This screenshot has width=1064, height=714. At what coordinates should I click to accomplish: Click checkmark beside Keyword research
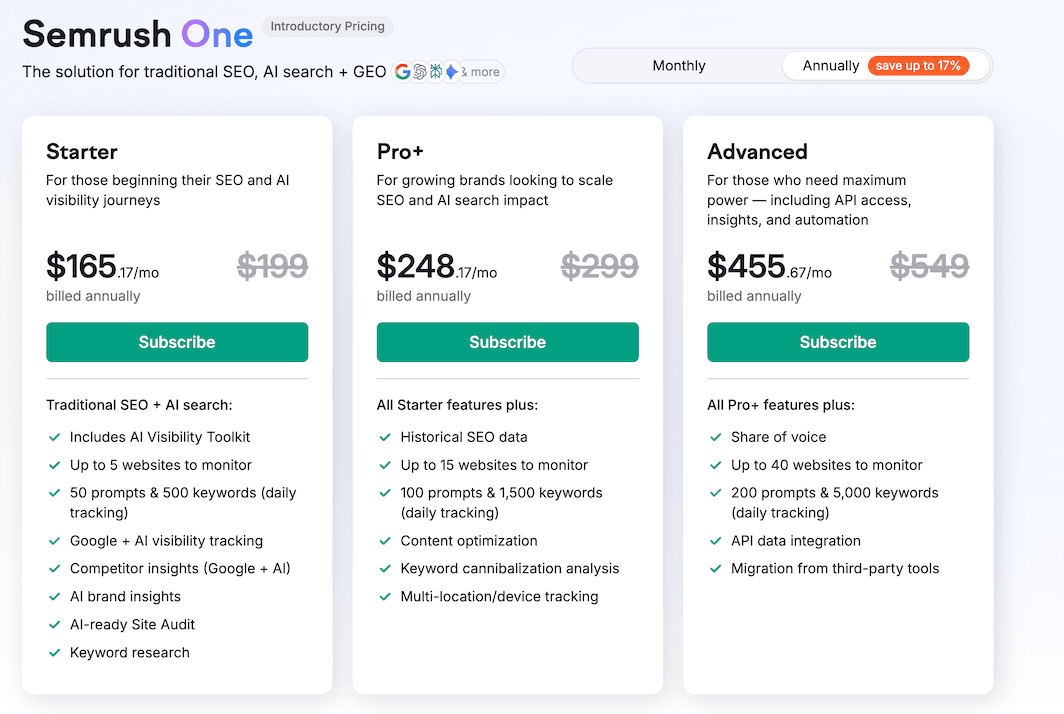[x=54, y=653]
